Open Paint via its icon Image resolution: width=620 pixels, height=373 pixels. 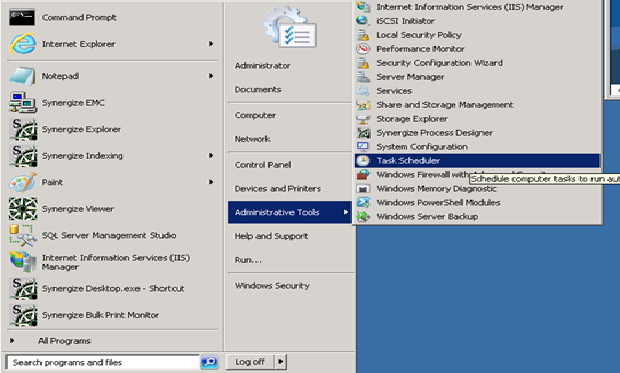23,182
